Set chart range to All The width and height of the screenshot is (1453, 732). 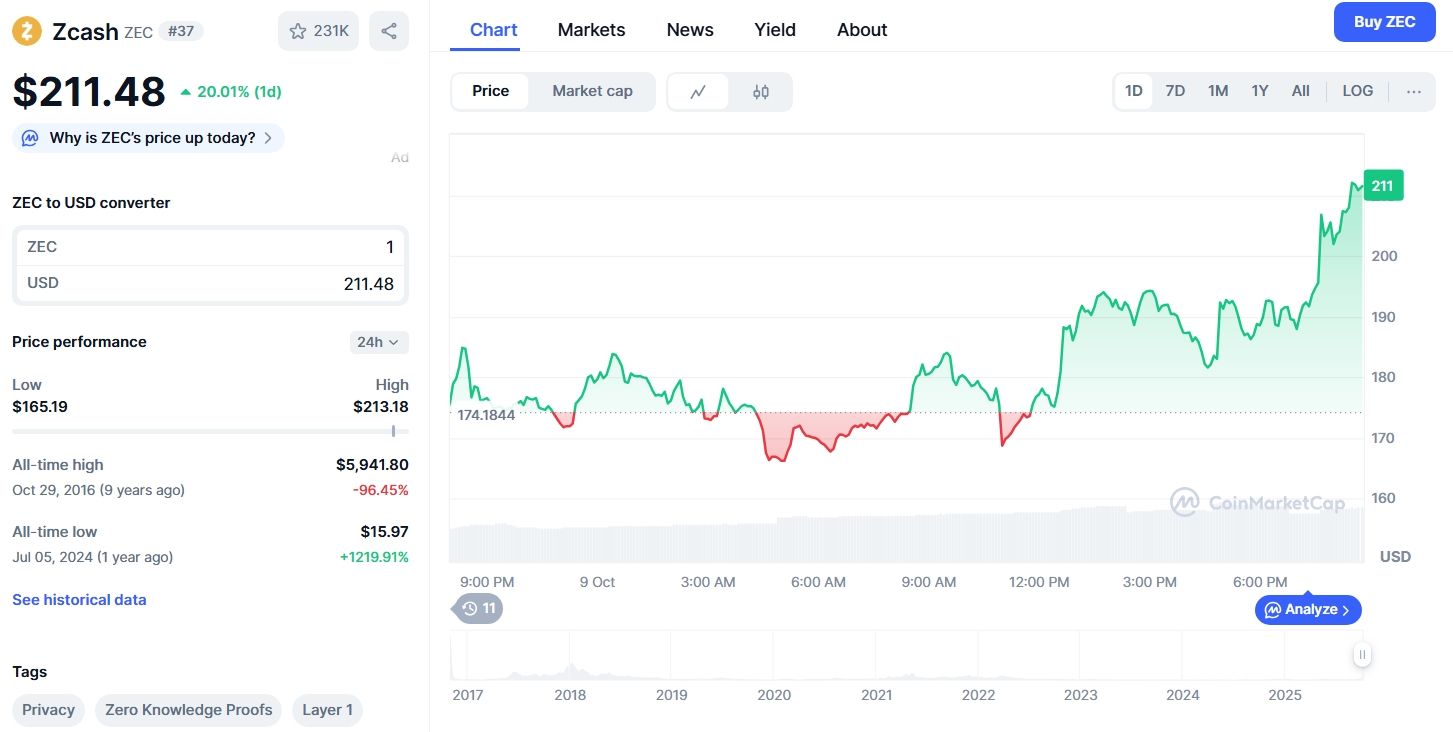(x=1300, y=91)
